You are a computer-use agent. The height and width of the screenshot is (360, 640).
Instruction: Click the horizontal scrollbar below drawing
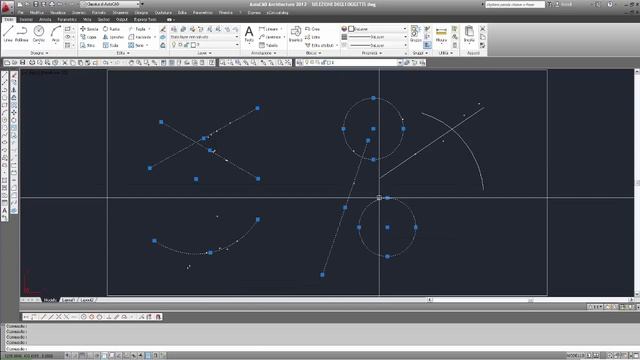531,300
